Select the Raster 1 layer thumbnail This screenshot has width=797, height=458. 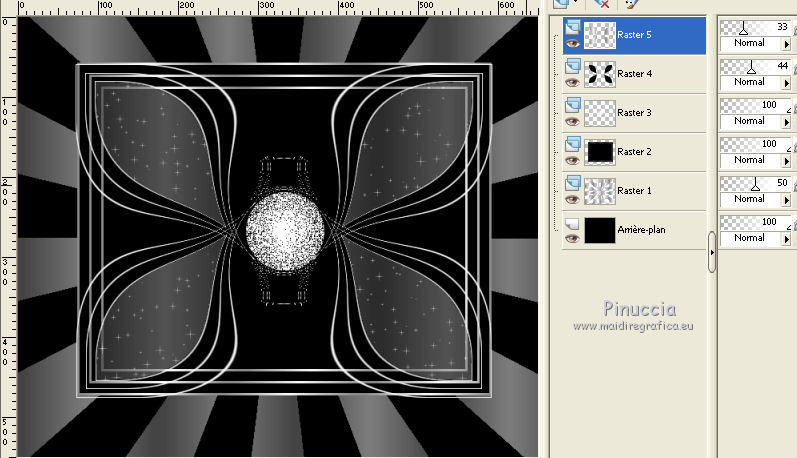point(600,191)
